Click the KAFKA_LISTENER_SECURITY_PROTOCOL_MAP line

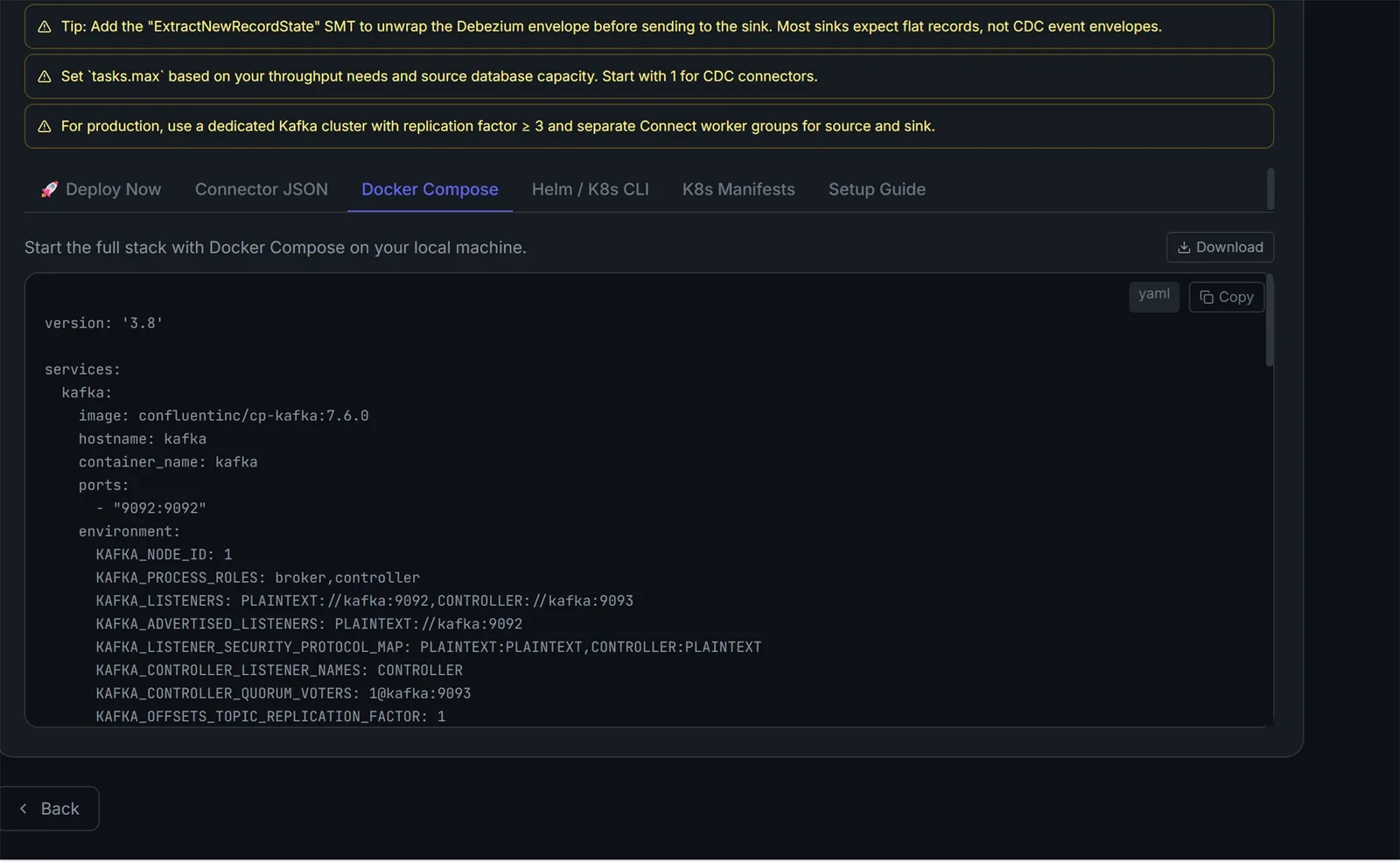coord(429,648)
